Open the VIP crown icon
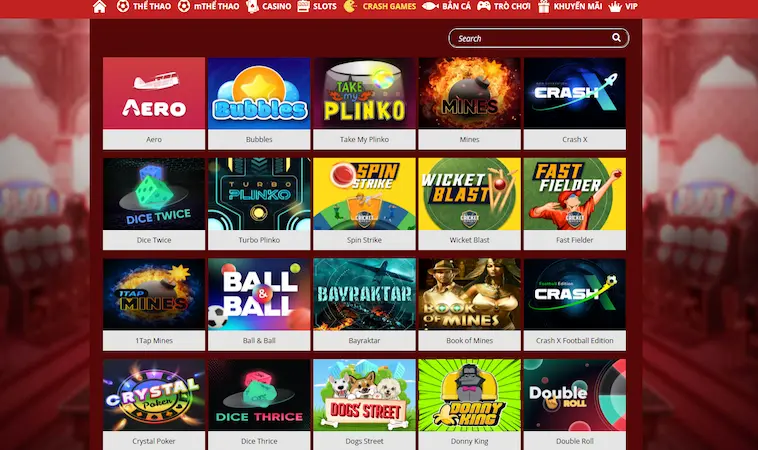 click(615, 6)
